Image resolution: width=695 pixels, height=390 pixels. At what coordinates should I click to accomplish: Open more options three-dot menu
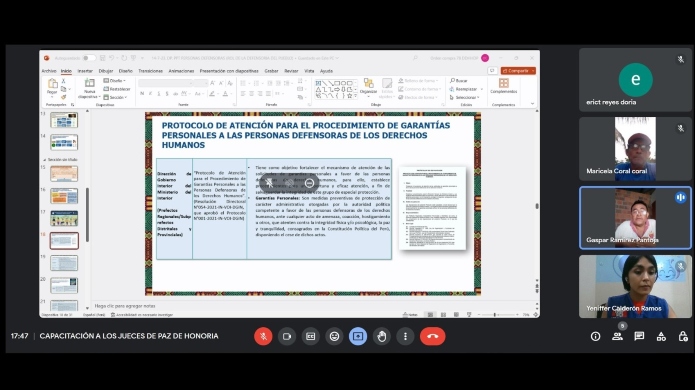click(405, 336)
